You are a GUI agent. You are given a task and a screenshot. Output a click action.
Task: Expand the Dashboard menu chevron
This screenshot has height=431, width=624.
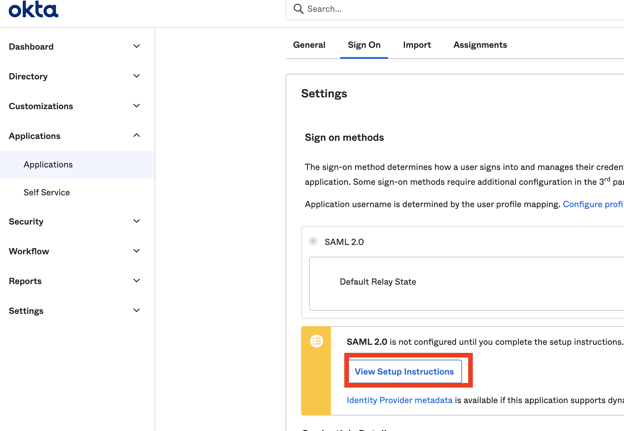pos(136,46)
